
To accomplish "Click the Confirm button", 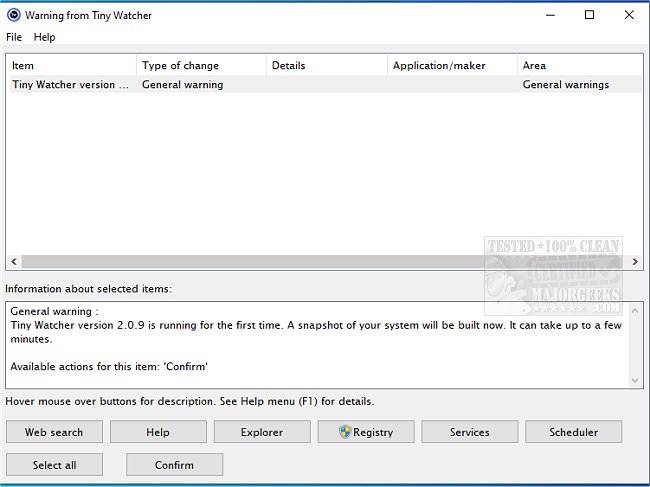I will (x=175, y=465).
